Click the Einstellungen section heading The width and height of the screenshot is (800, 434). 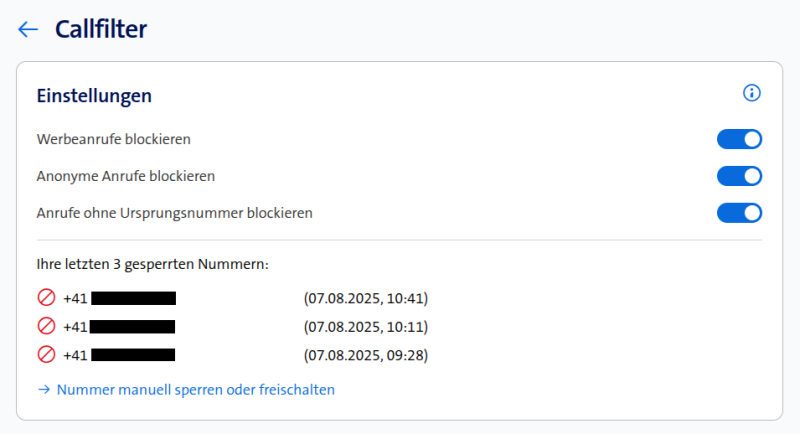pyautogui.click(x=94, y=96)
